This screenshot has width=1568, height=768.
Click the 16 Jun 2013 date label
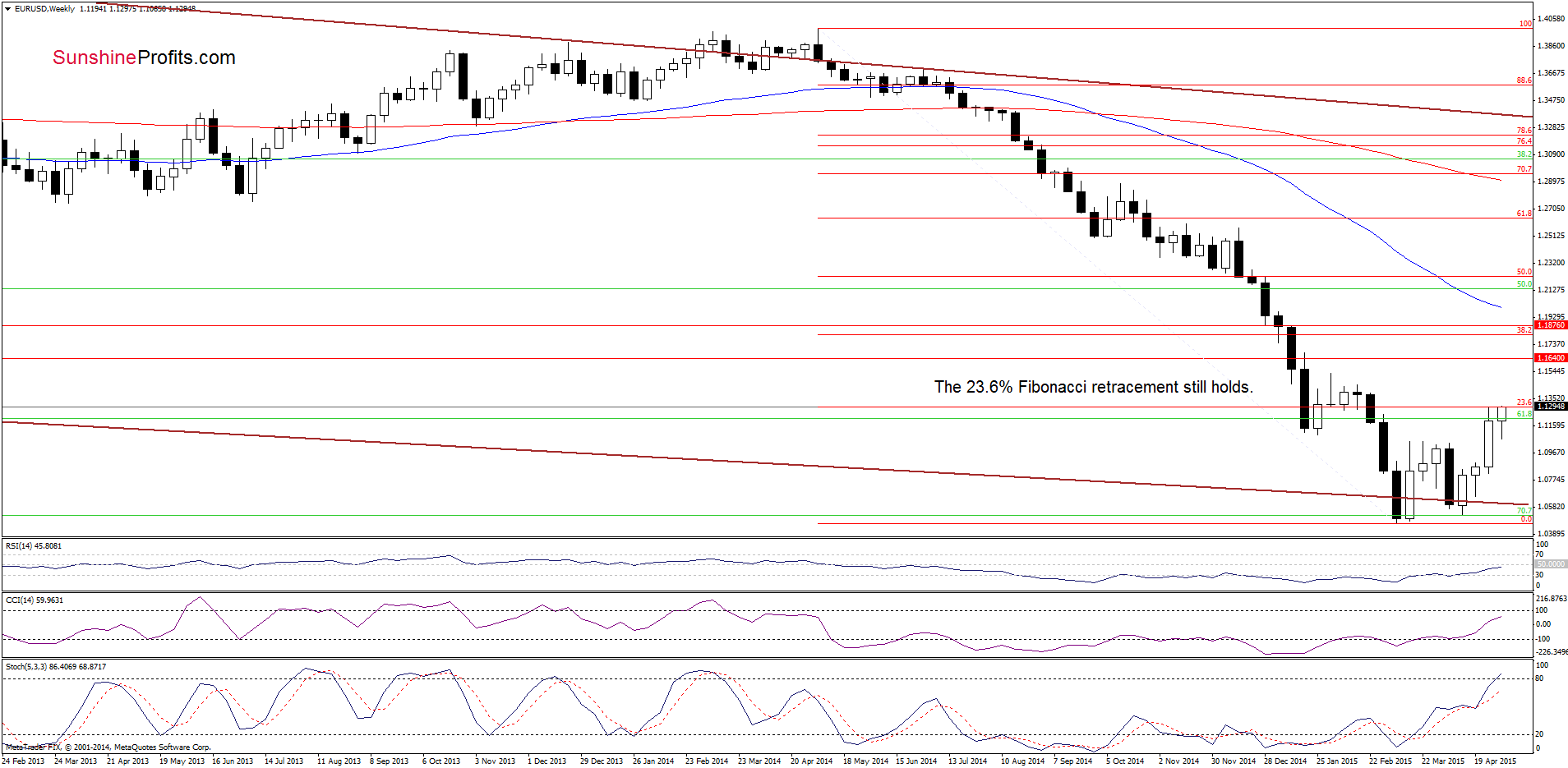[233, 761]
